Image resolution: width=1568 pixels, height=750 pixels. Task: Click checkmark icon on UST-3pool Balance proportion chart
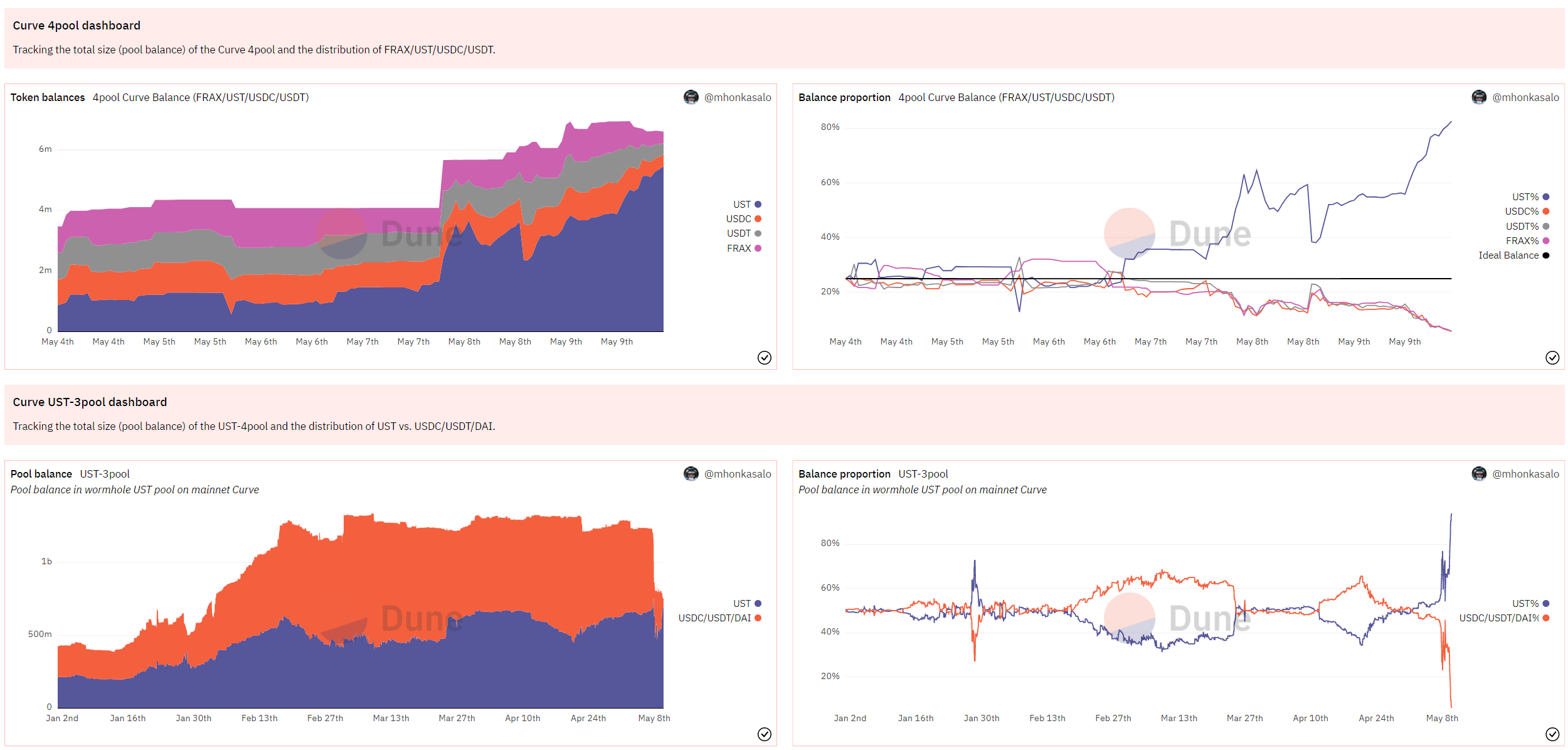pos(1552,734)
